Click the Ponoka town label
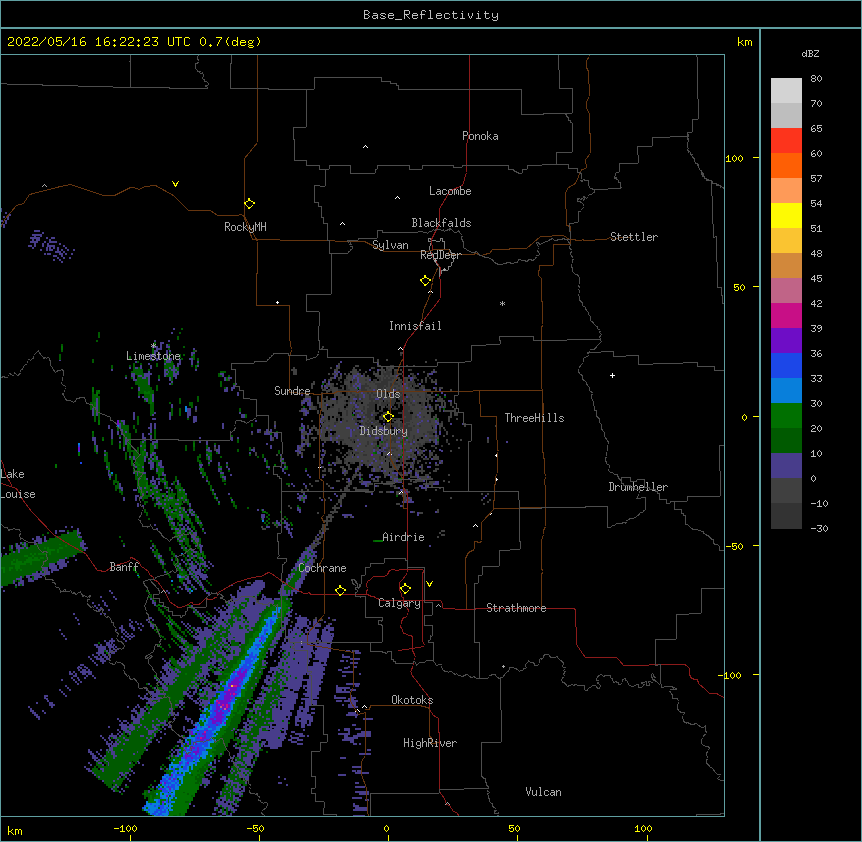This screenshot has width=862, height=842. point(480,136)
